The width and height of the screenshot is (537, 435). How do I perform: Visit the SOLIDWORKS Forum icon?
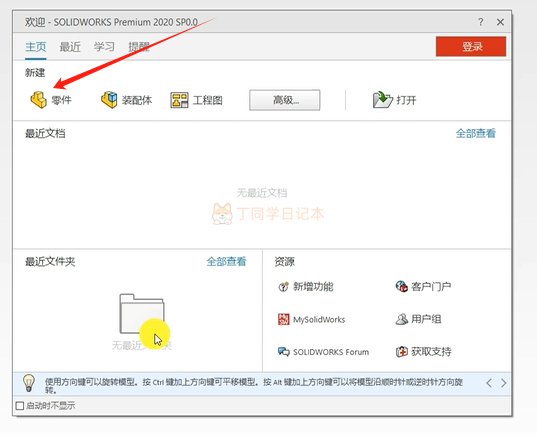(284, 352)
